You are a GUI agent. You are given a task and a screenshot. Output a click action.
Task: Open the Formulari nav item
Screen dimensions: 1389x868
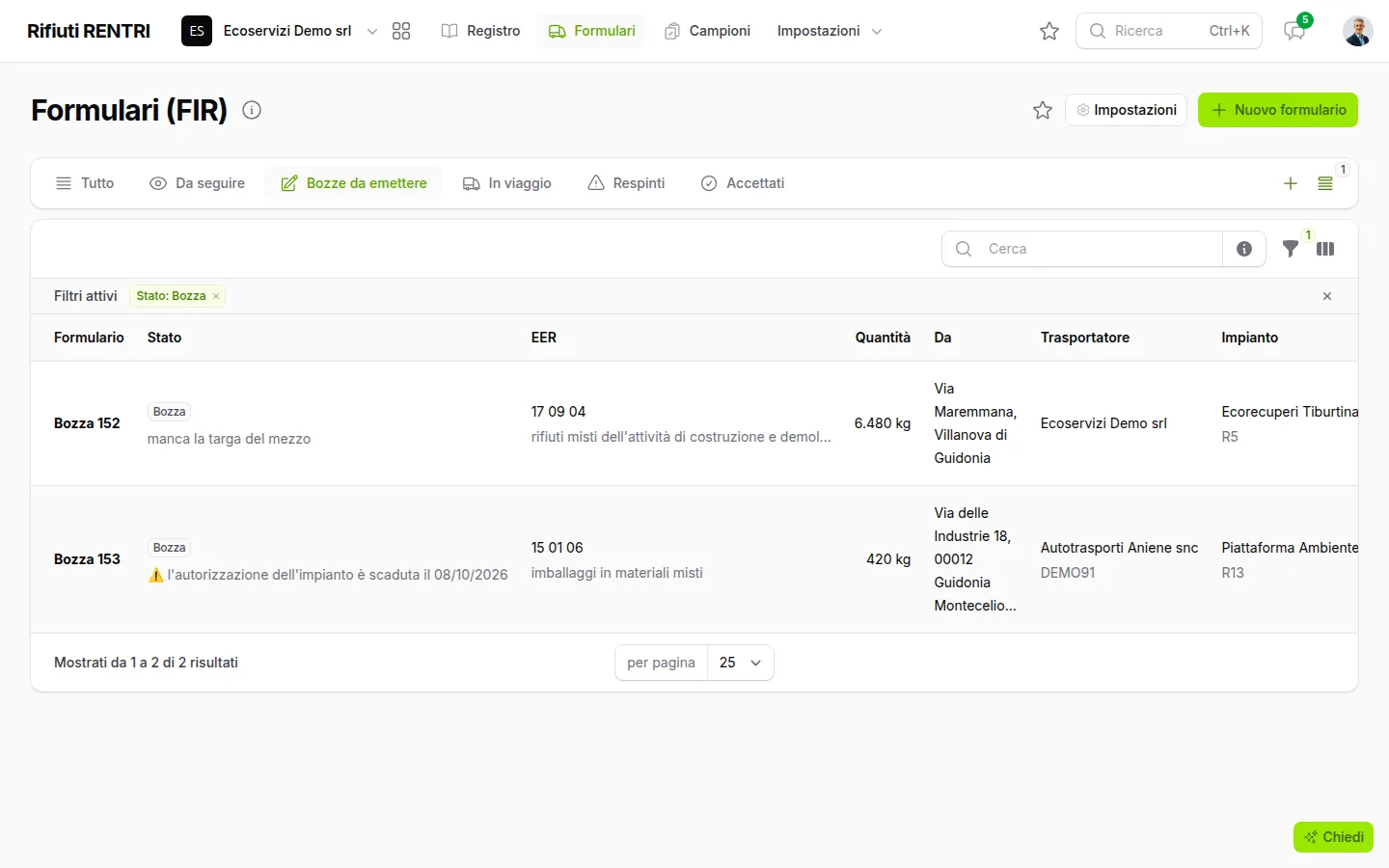click(591, 31)
